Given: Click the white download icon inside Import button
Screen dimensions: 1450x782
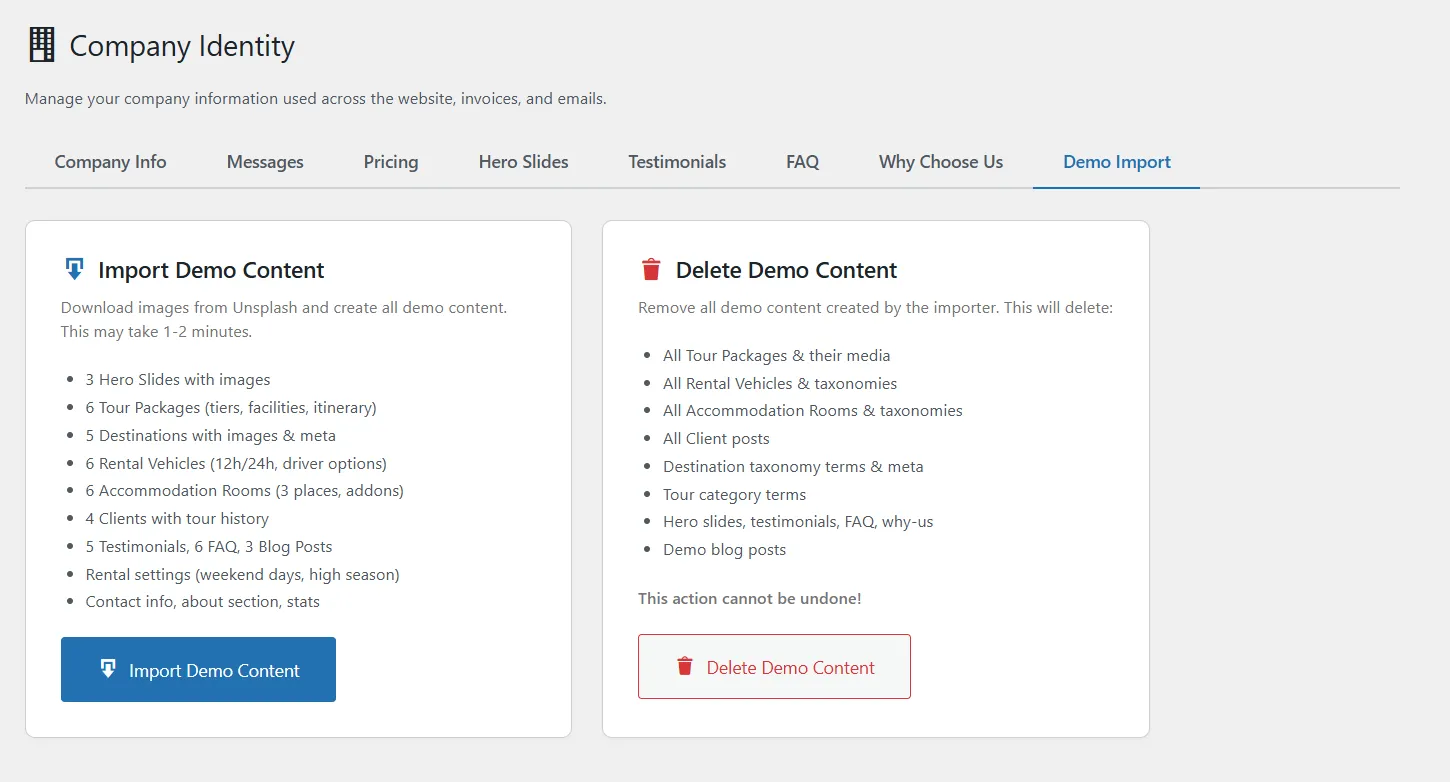Looking at the screenshot, I should (108, 669).
